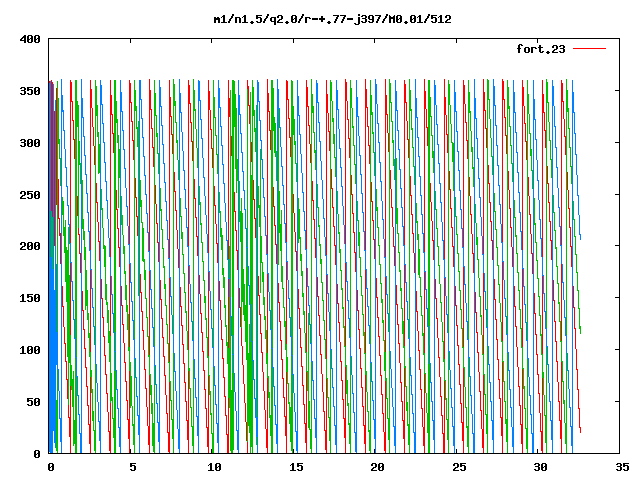This screenshot has height=480, width=640.
Task: Click the y-axis label 400
Action: [x=30, y=40]
